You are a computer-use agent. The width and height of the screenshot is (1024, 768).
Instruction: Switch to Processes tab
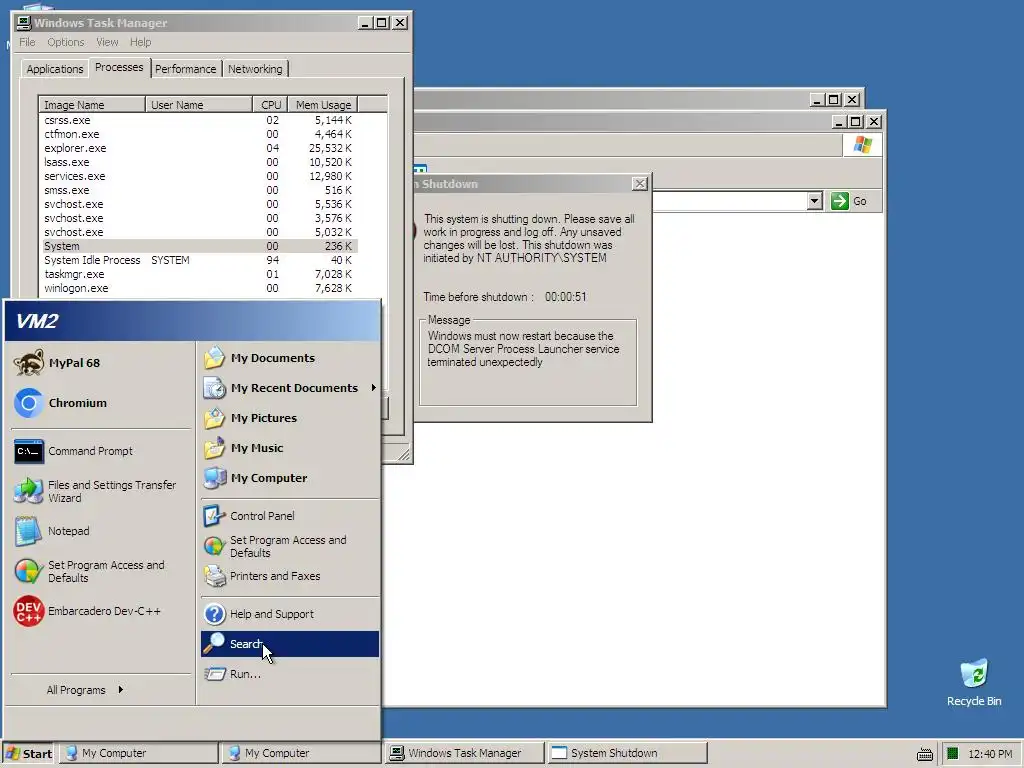pos(119,67)
